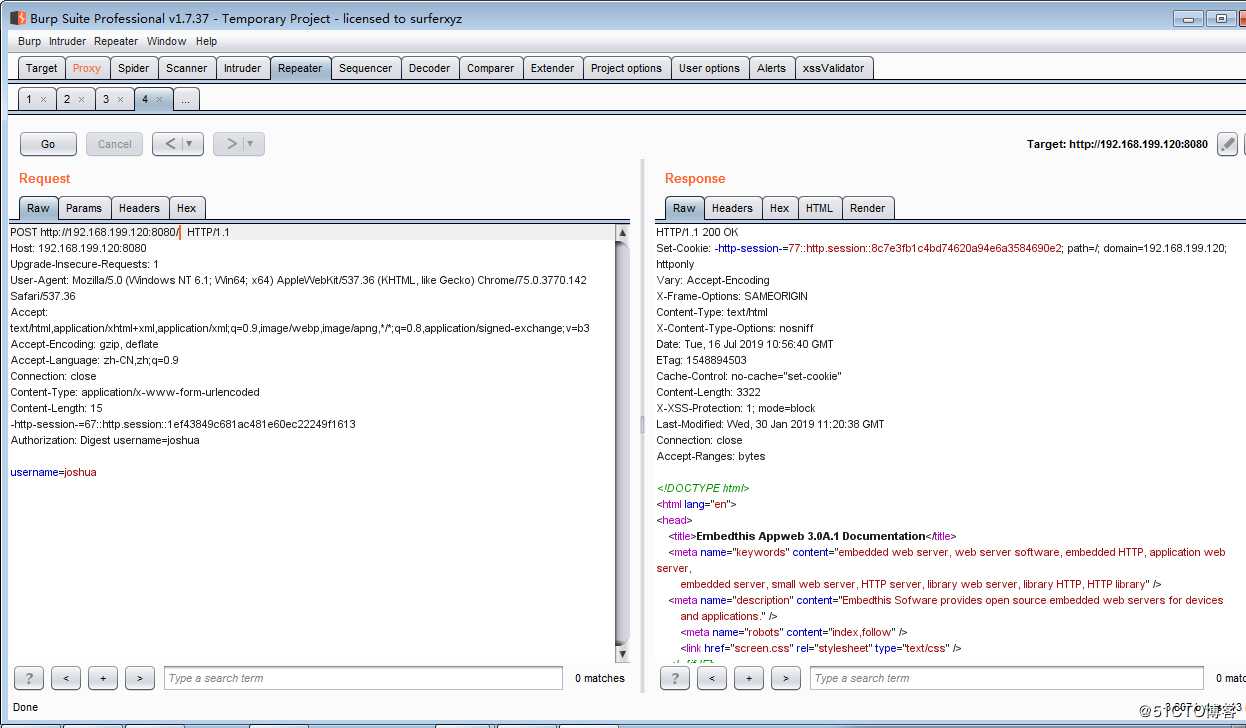Open the Target tab
The image size is (1246, 728).
coord(42,68)
